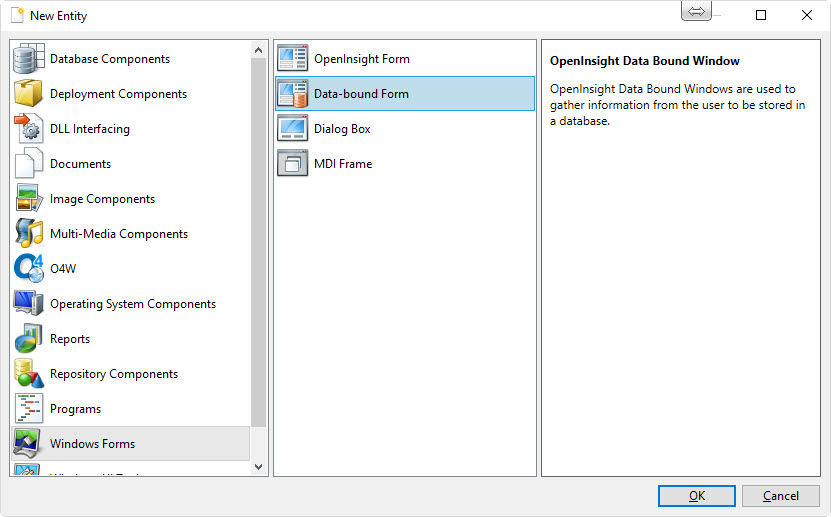
Task: Maximize the New Entity window
Action: coord(761,15)
